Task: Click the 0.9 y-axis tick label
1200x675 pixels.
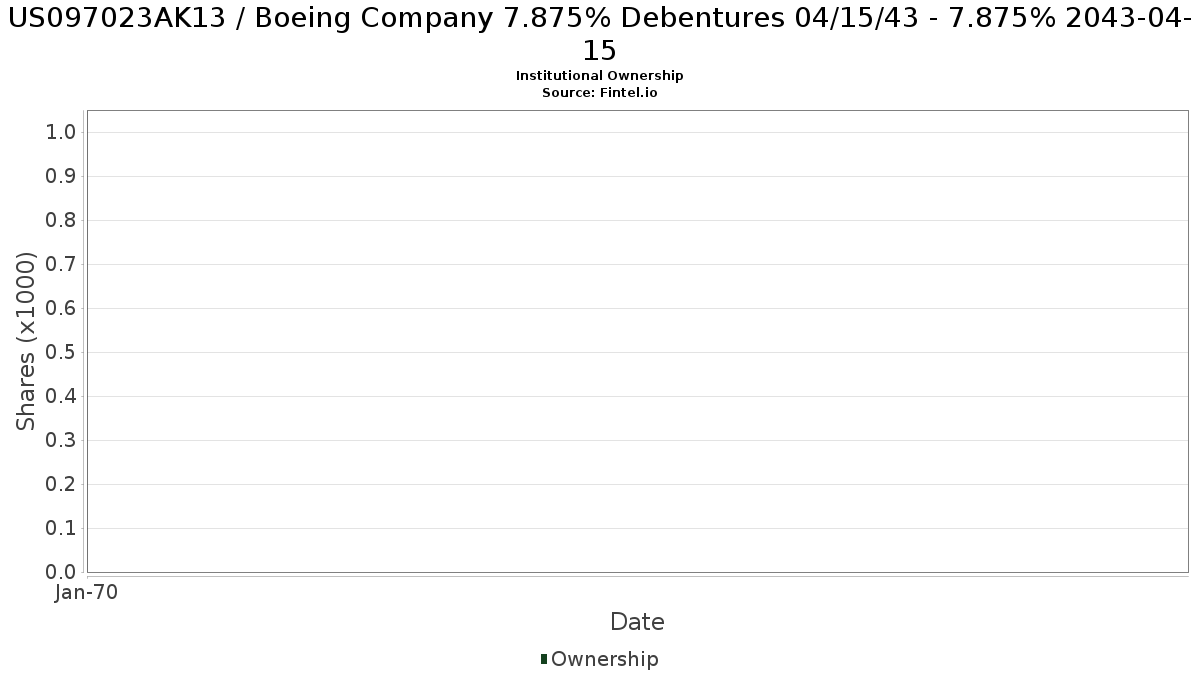Action: click(x=62, y=177)
